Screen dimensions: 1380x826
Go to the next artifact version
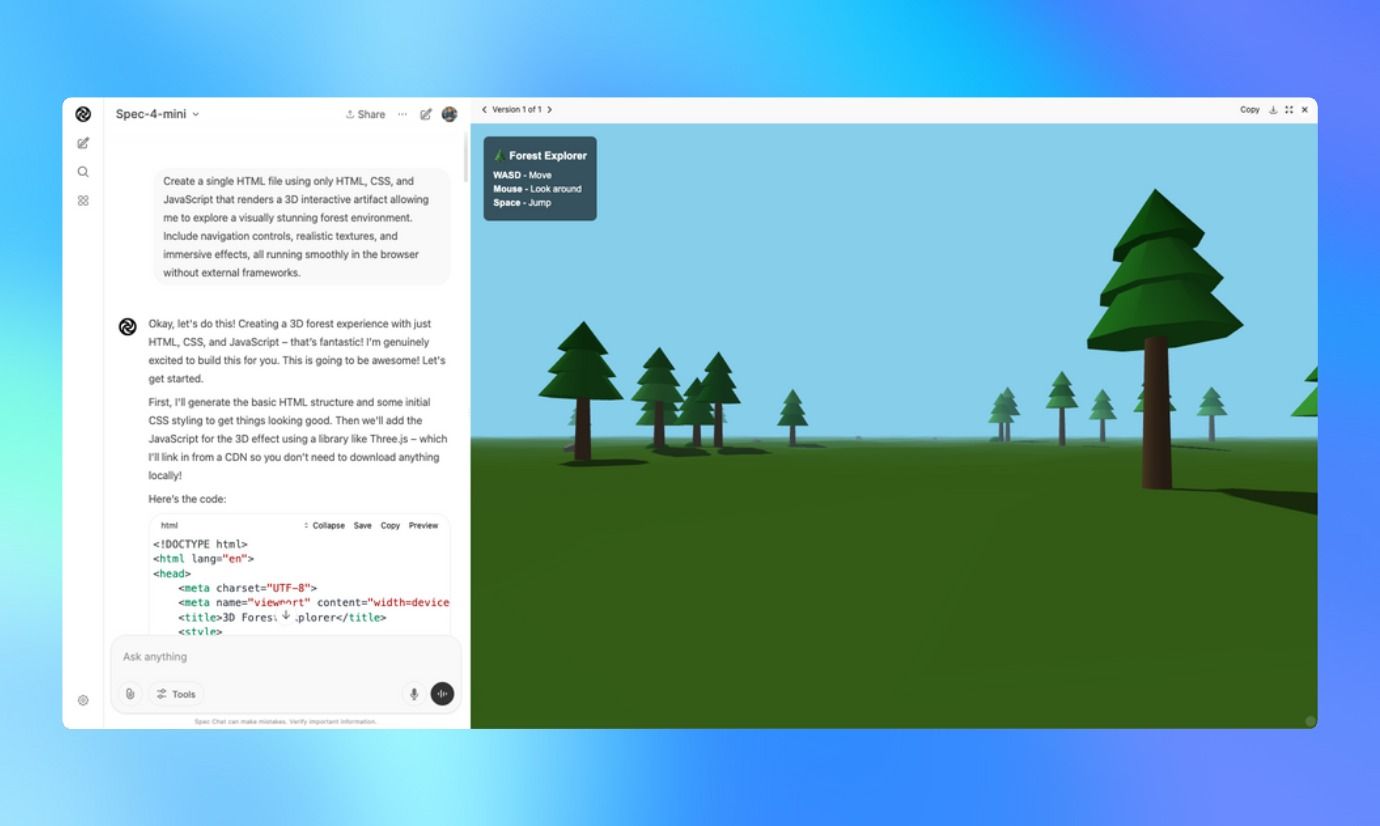[549, 110]
